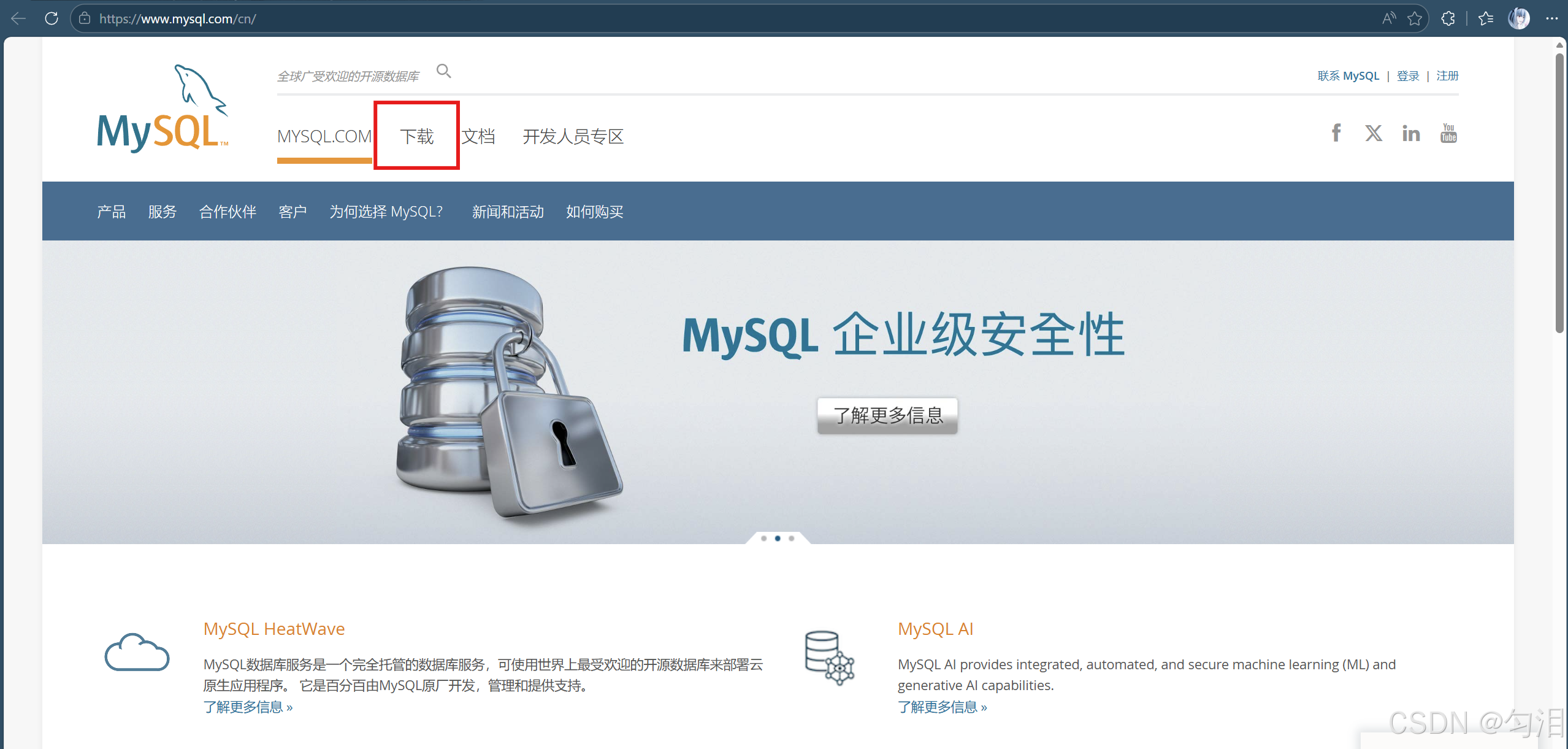Expand 为何选择 MySQL? menu
Image resolution: width=1568 pixels, height=749 pixels.
(x=386, y=212)
